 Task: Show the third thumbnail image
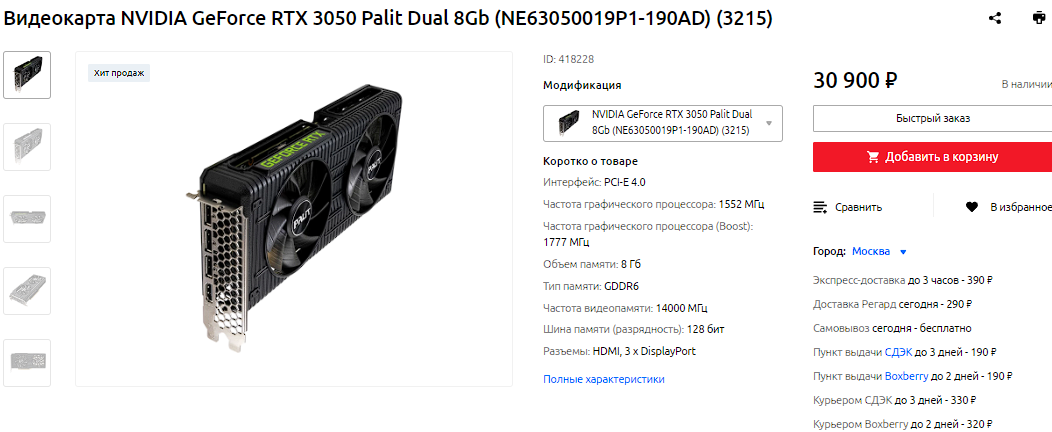27,219
